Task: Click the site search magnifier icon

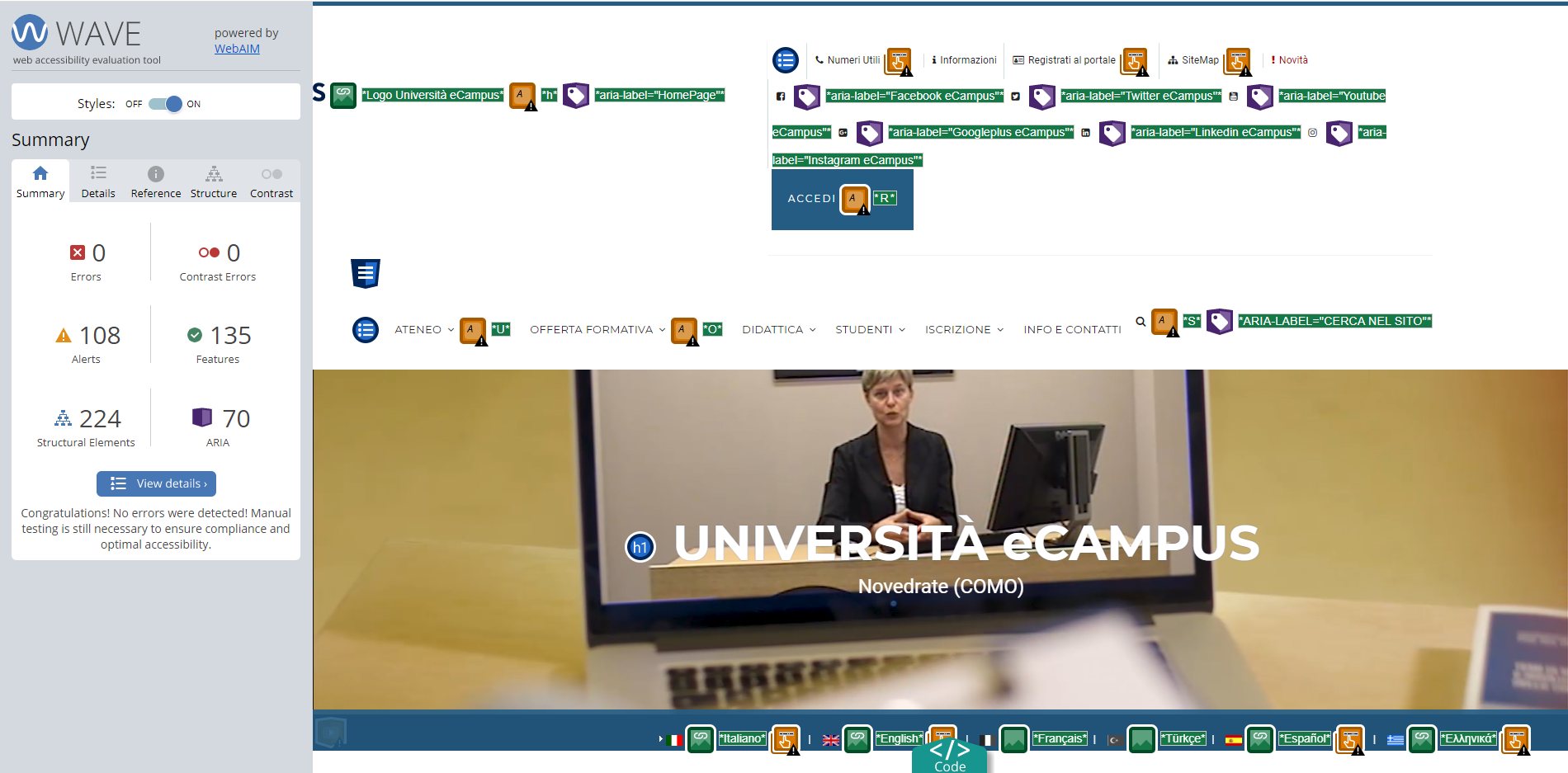Action: (1141, 322)
